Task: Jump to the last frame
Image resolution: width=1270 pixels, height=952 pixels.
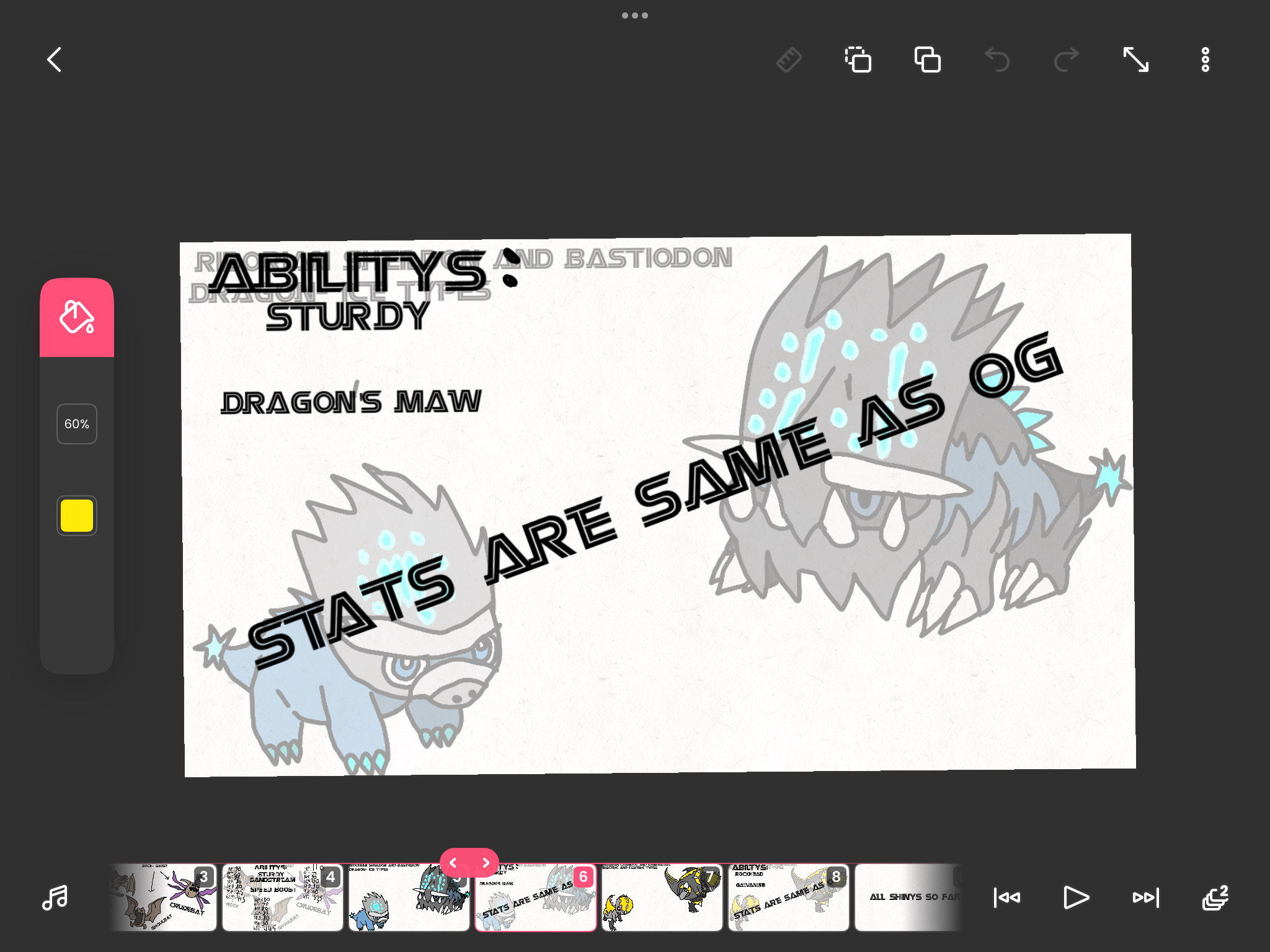Action: tap(1146, 897)
